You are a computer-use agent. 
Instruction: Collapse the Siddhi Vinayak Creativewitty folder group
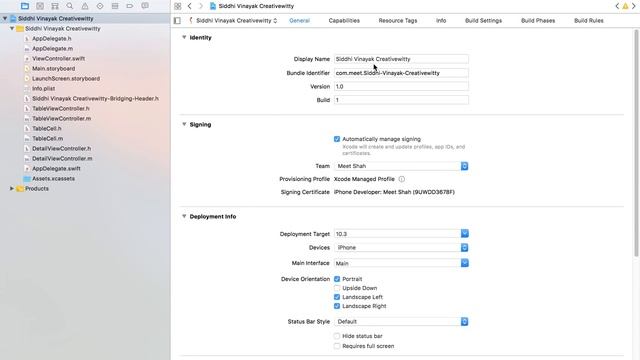click(x=12, y=29)
